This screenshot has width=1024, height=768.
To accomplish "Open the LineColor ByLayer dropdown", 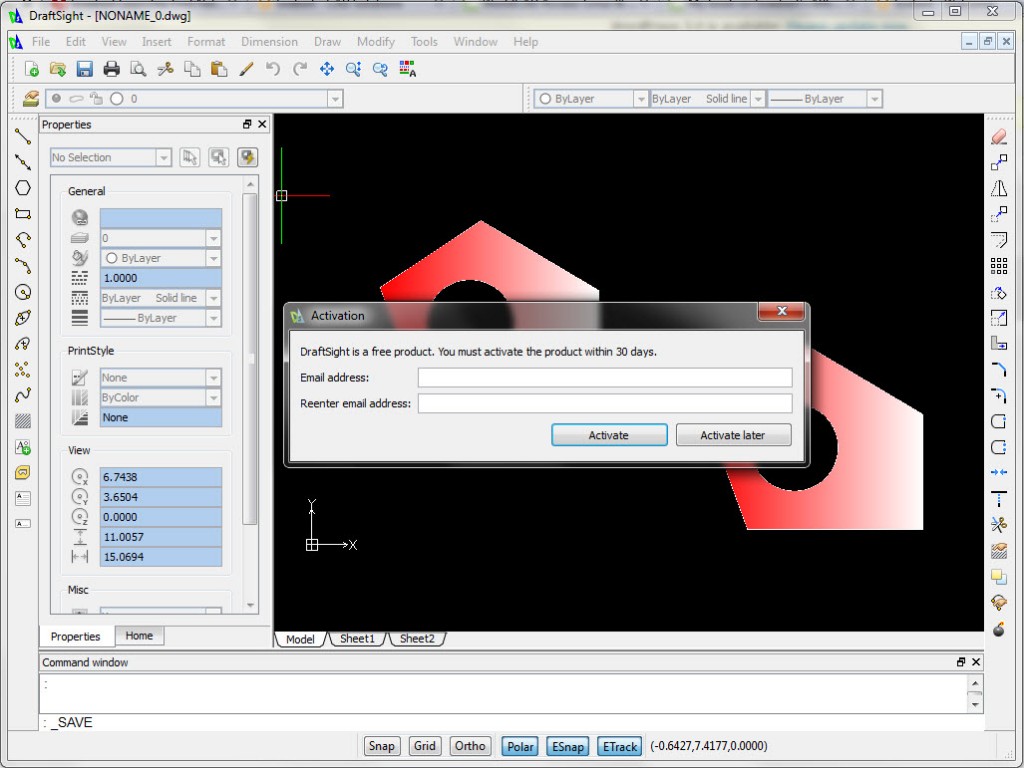I will coord(640,98).
